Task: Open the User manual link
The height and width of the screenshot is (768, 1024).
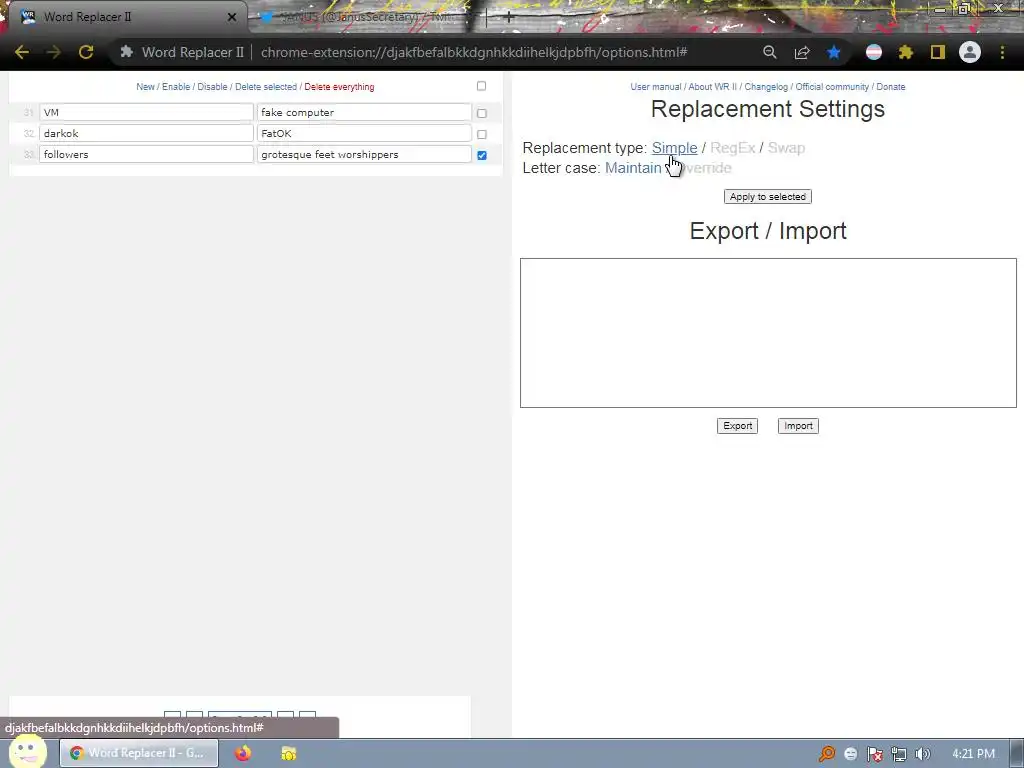Action: tap(656, 87)
